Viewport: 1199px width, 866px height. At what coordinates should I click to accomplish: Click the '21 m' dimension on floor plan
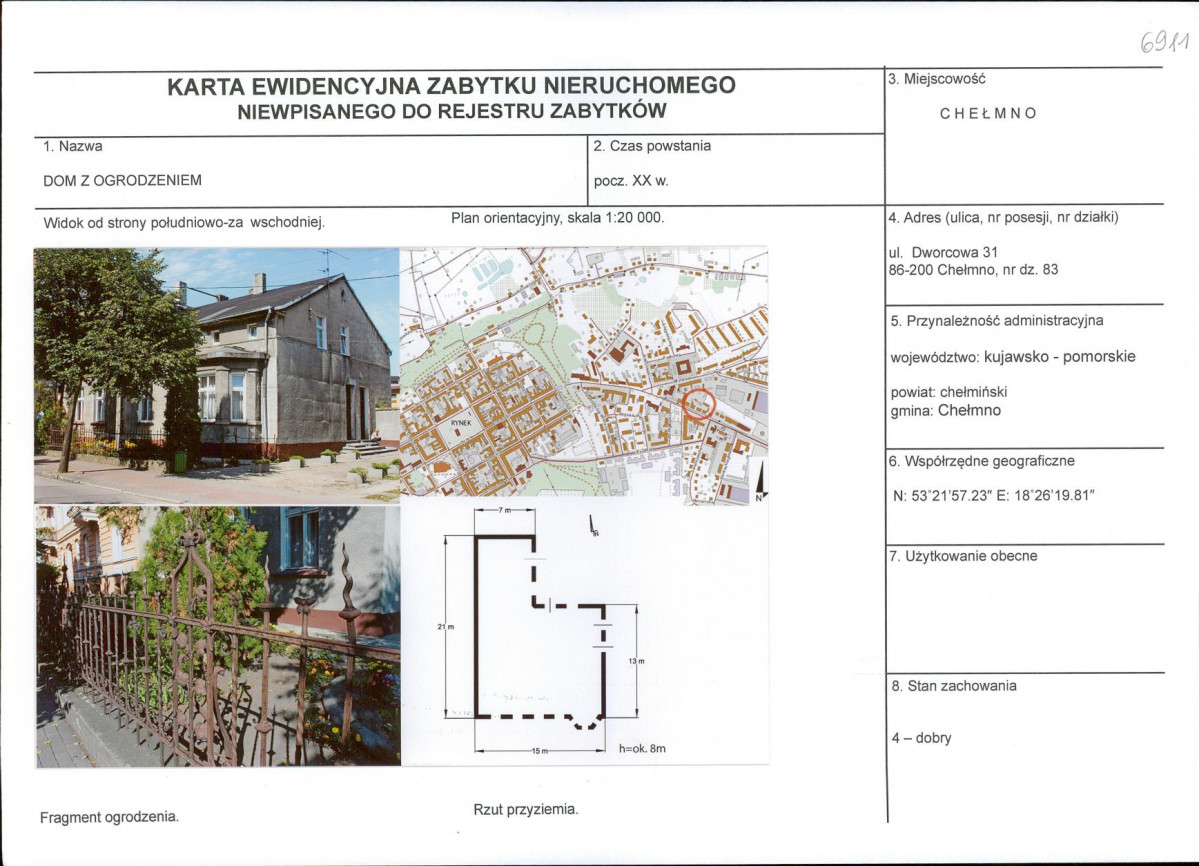(x=446, y=627)
